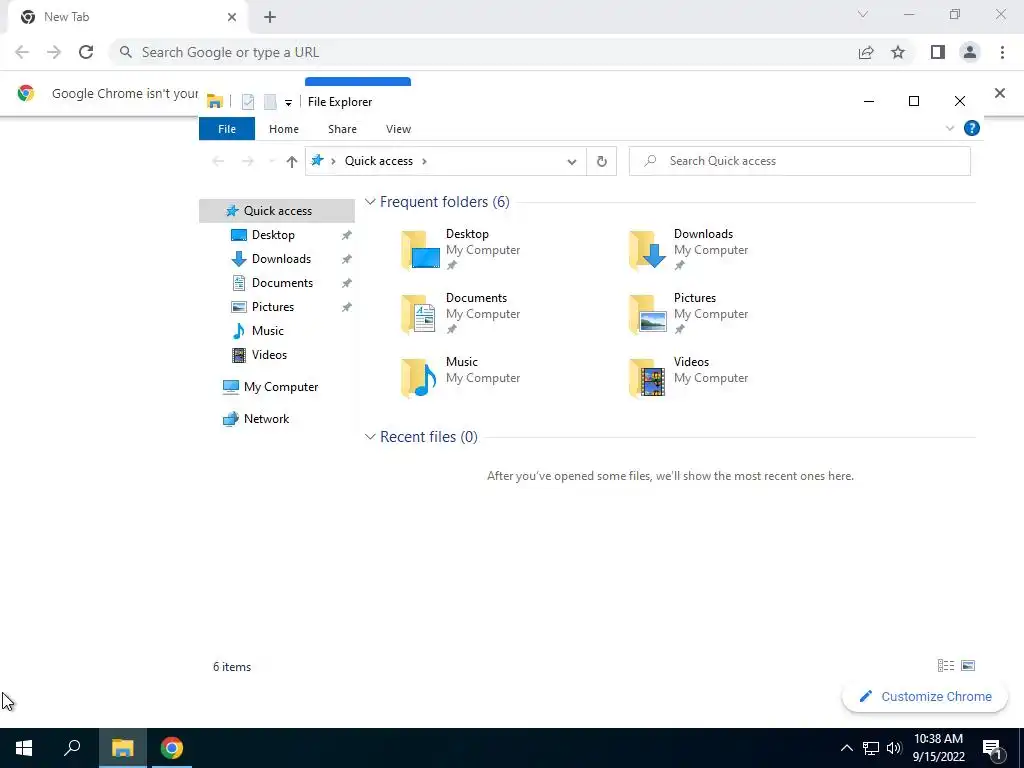Switch to large icons view layout
The width and height of the screenshot is (1024, 768).
click(x=968, y=665)
